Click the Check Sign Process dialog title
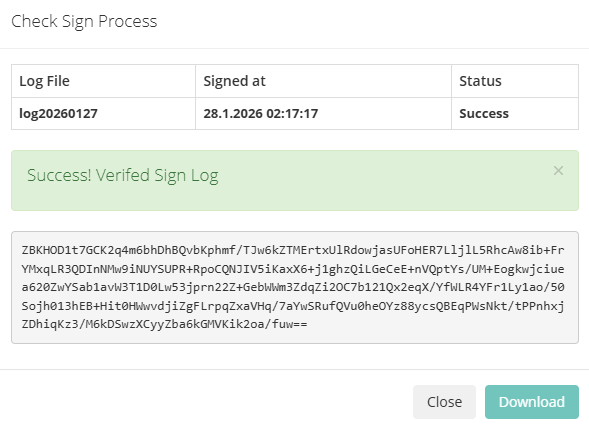Image resolution: width=589 pixels, height=428 pixels. point(84,21)
